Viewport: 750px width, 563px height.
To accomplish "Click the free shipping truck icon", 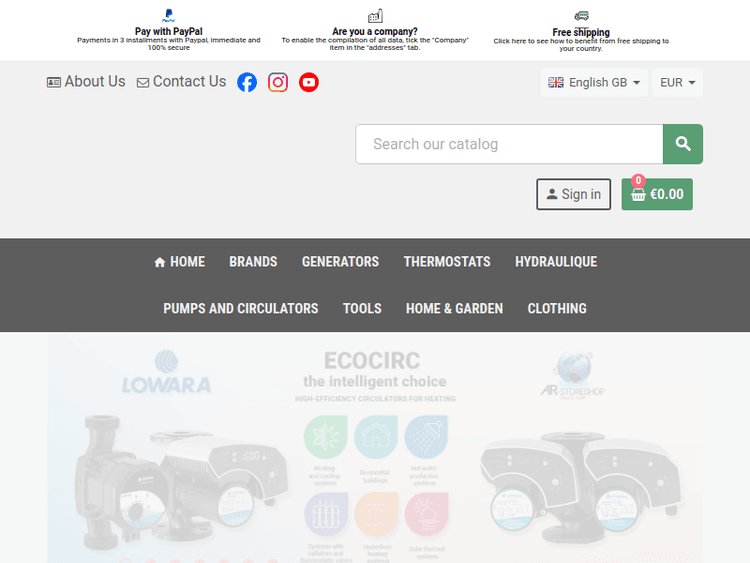I will 581,16.
